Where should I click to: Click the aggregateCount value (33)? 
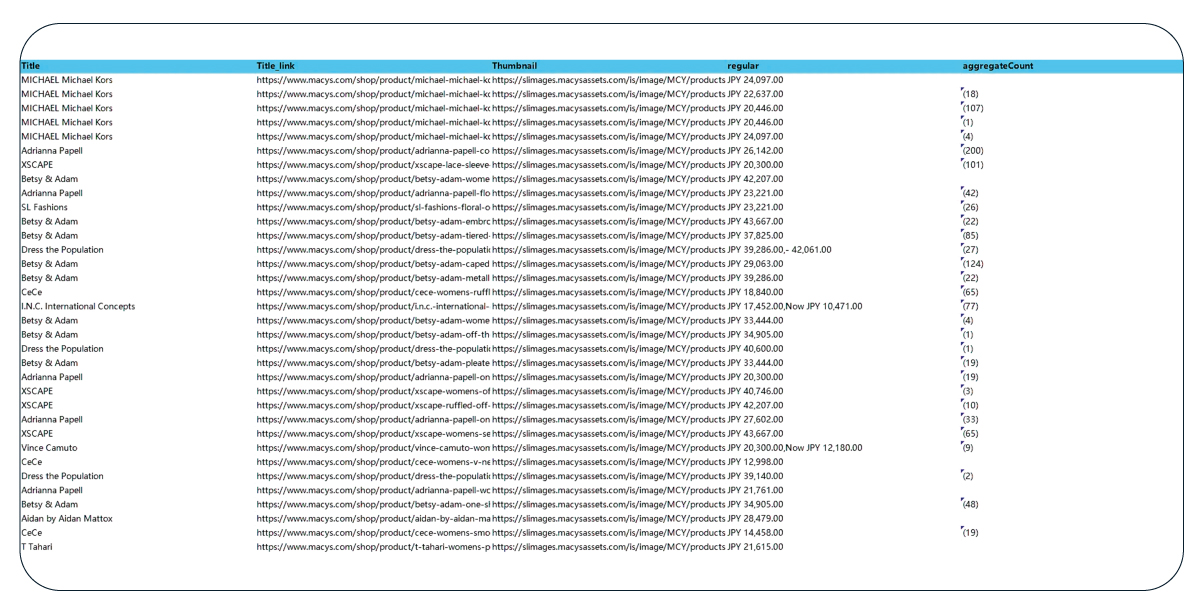[x=969, y=420]
